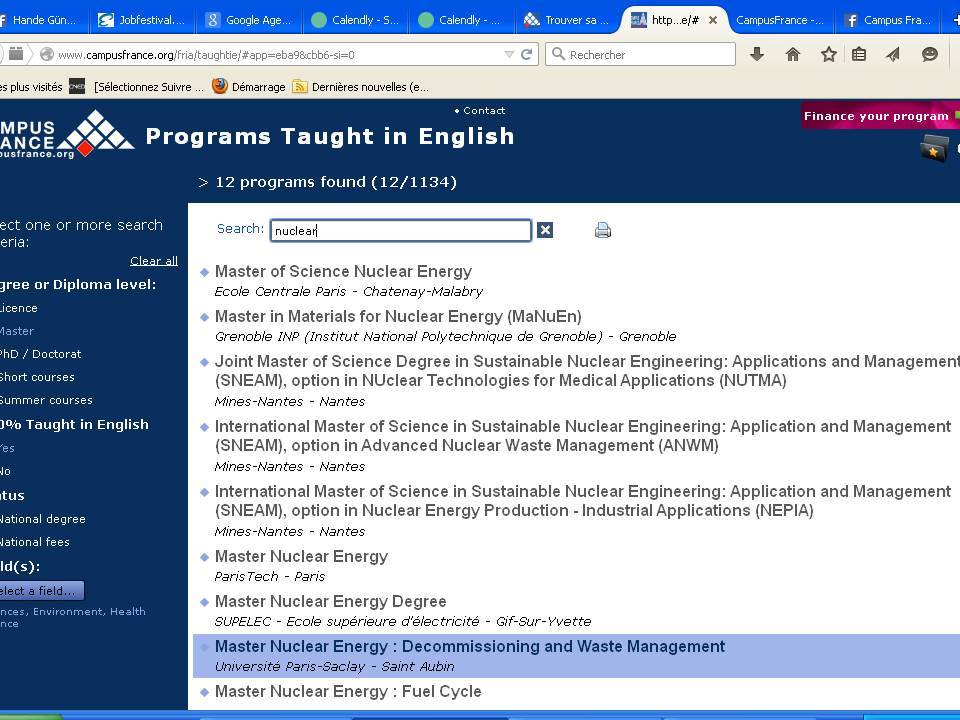
Task: Open the bookmarks list icon
Action: [859, 54]
